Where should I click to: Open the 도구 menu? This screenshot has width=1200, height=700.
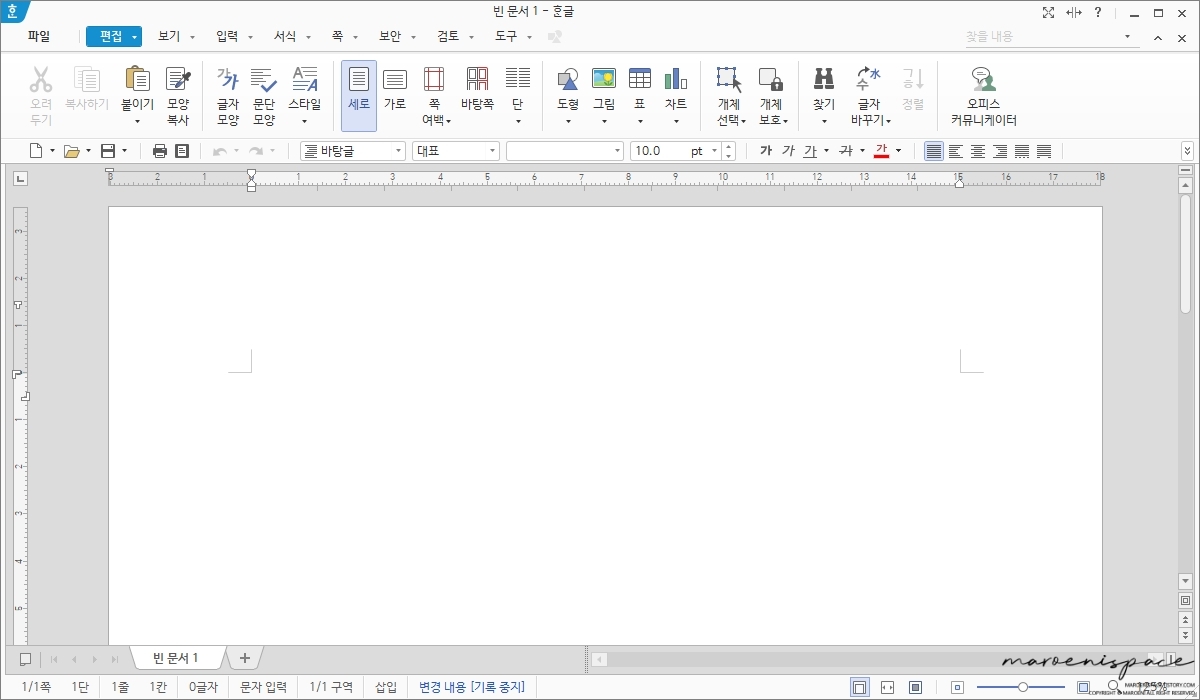[x=506, y=36]
